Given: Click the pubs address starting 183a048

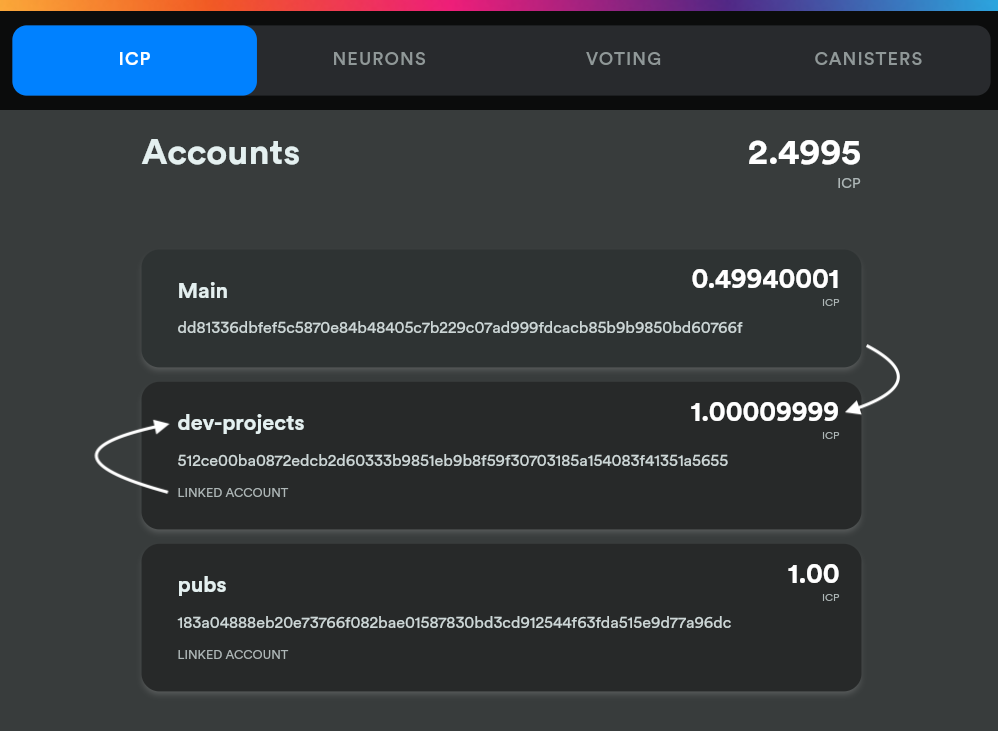Looking at the screenshot, I should coord(454,623).
